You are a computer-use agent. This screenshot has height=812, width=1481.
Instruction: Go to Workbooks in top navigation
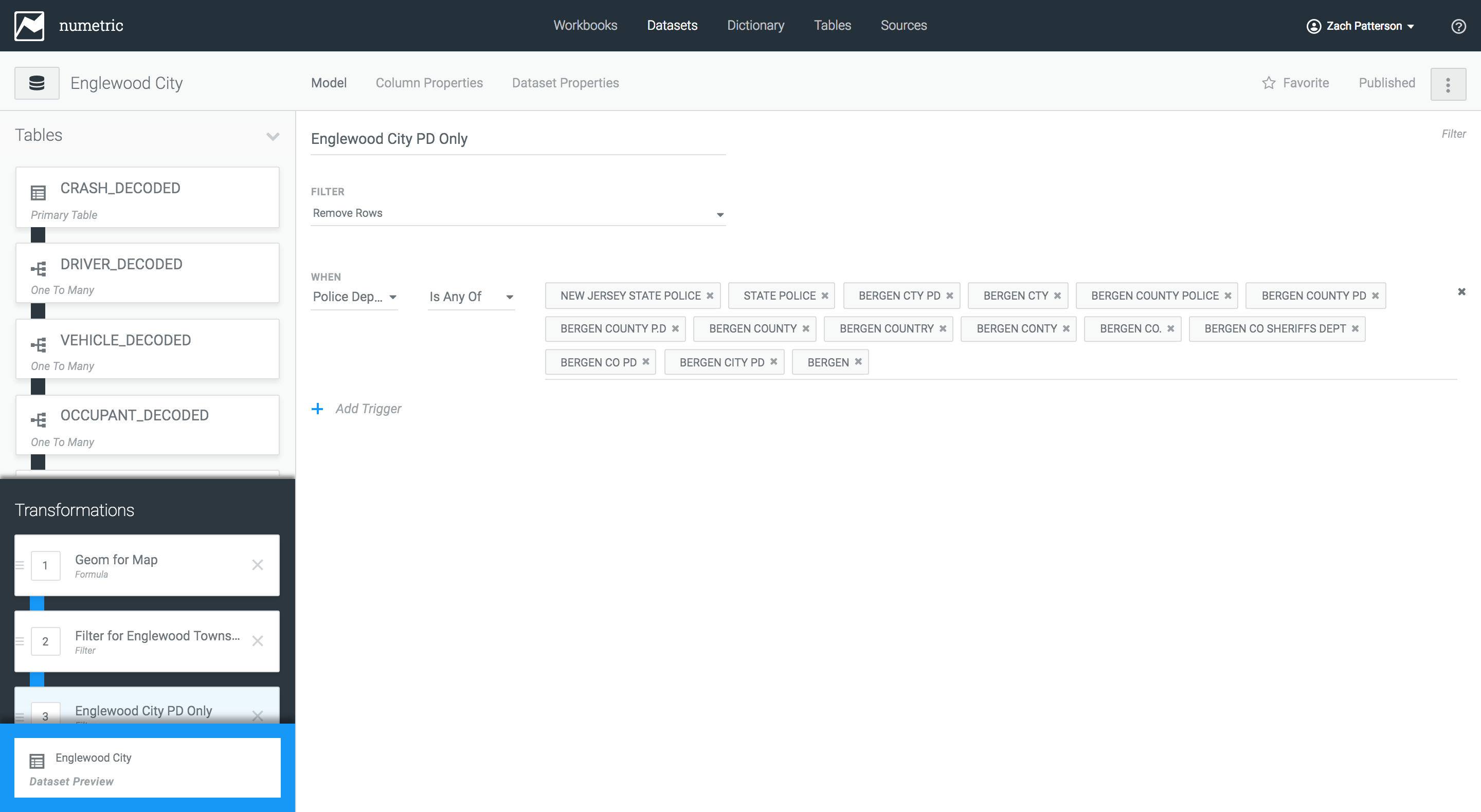tap(585, 25)
